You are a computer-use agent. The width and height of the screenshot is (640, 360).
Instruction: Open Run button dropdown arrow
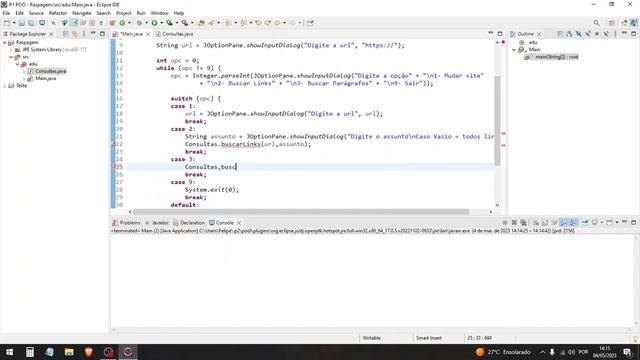pos(162,23)
